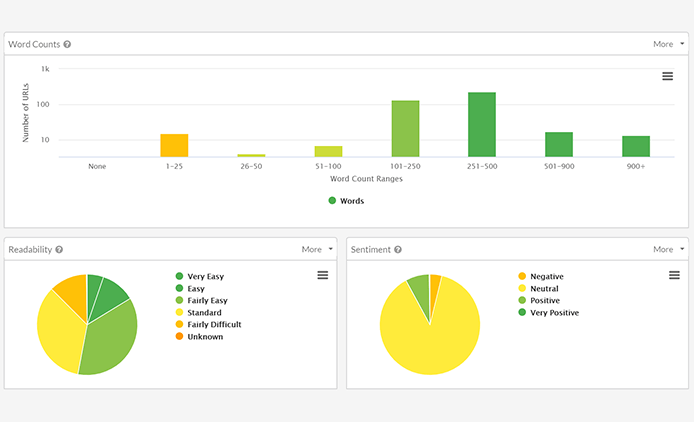Select the 51-100 word count bar
Screen dimensions: 694x422
pos(328,151)
